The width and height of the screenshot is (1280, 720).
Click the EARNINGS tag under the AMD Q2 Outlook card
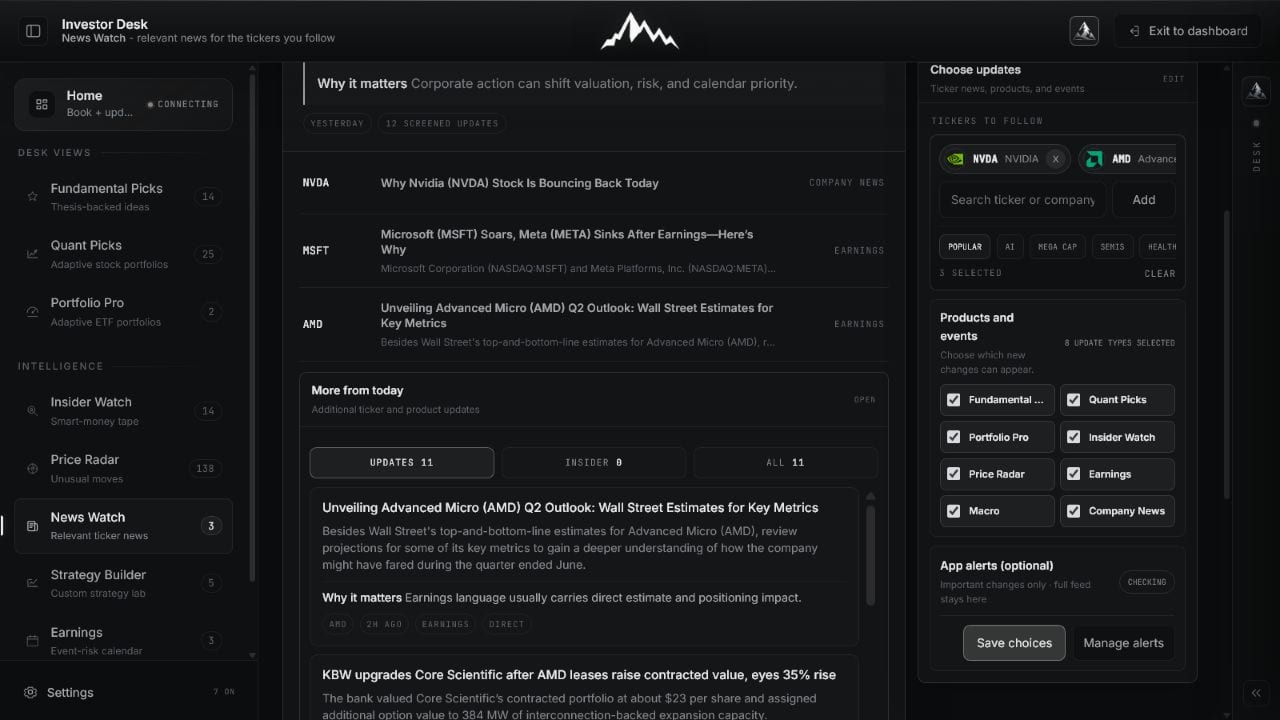coord(445,624)
